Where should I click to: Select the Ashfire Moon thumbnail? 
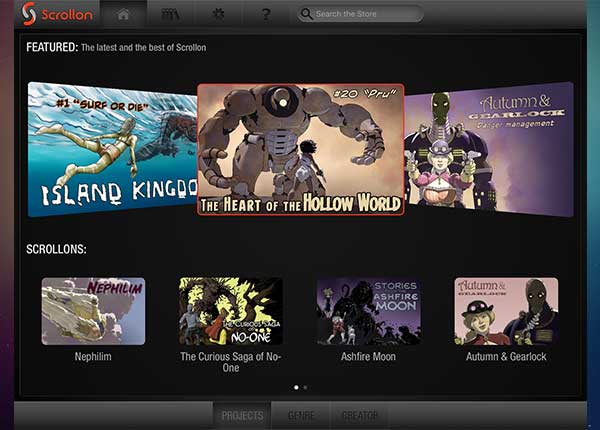click(369, 311)
